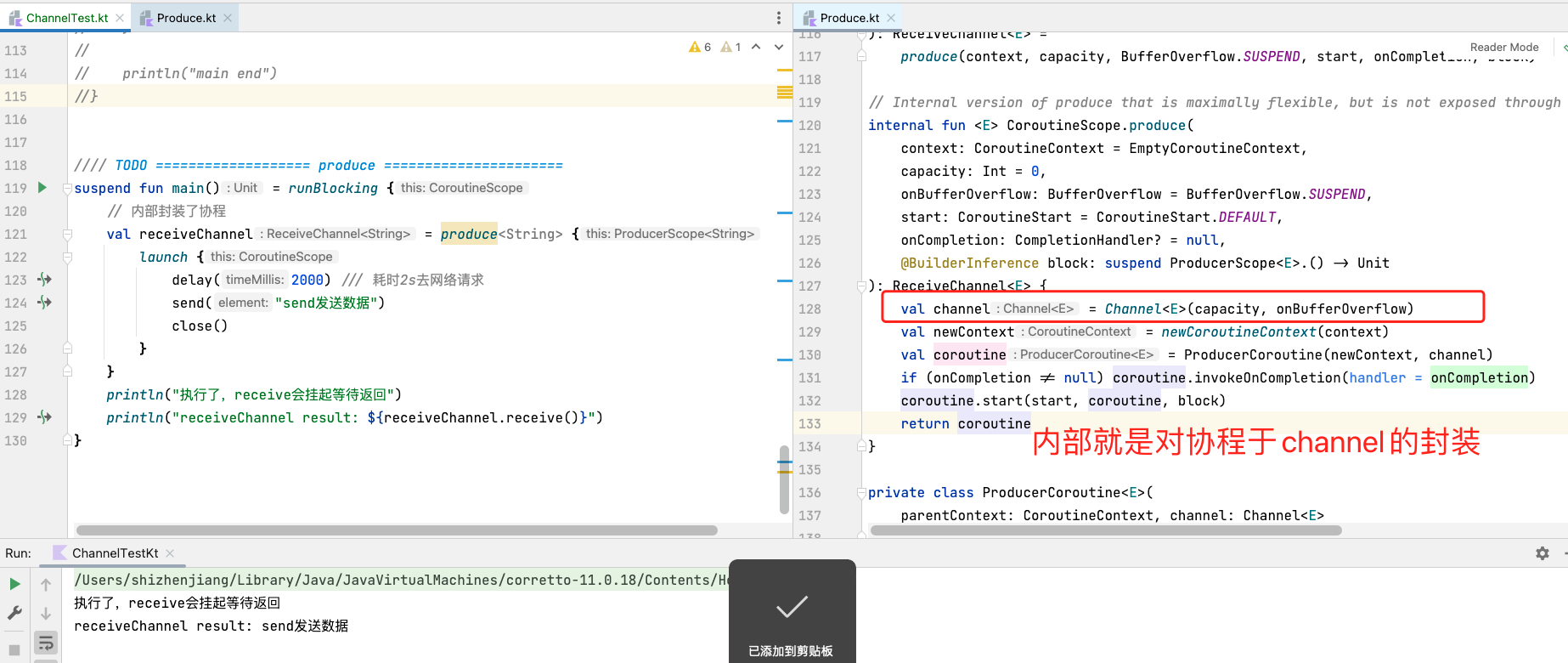Open Run panel gear settings
The image size is (1568, 663).
point(1543,553)
